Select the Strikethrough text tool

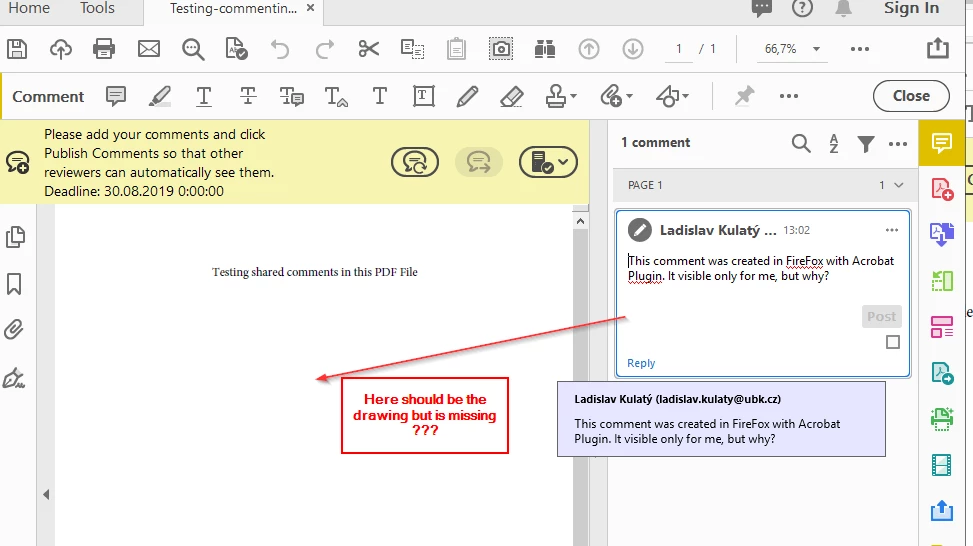tap(248, 96)
